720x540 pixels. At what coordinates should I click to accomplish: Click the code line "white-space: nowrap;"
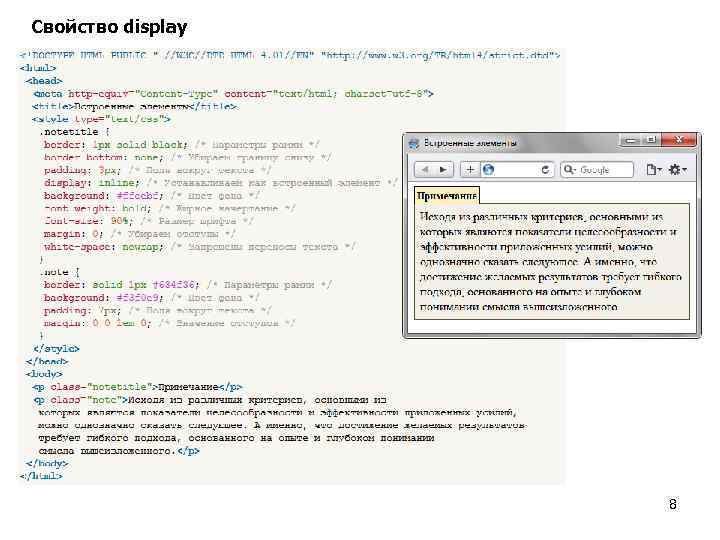(104, 247)
